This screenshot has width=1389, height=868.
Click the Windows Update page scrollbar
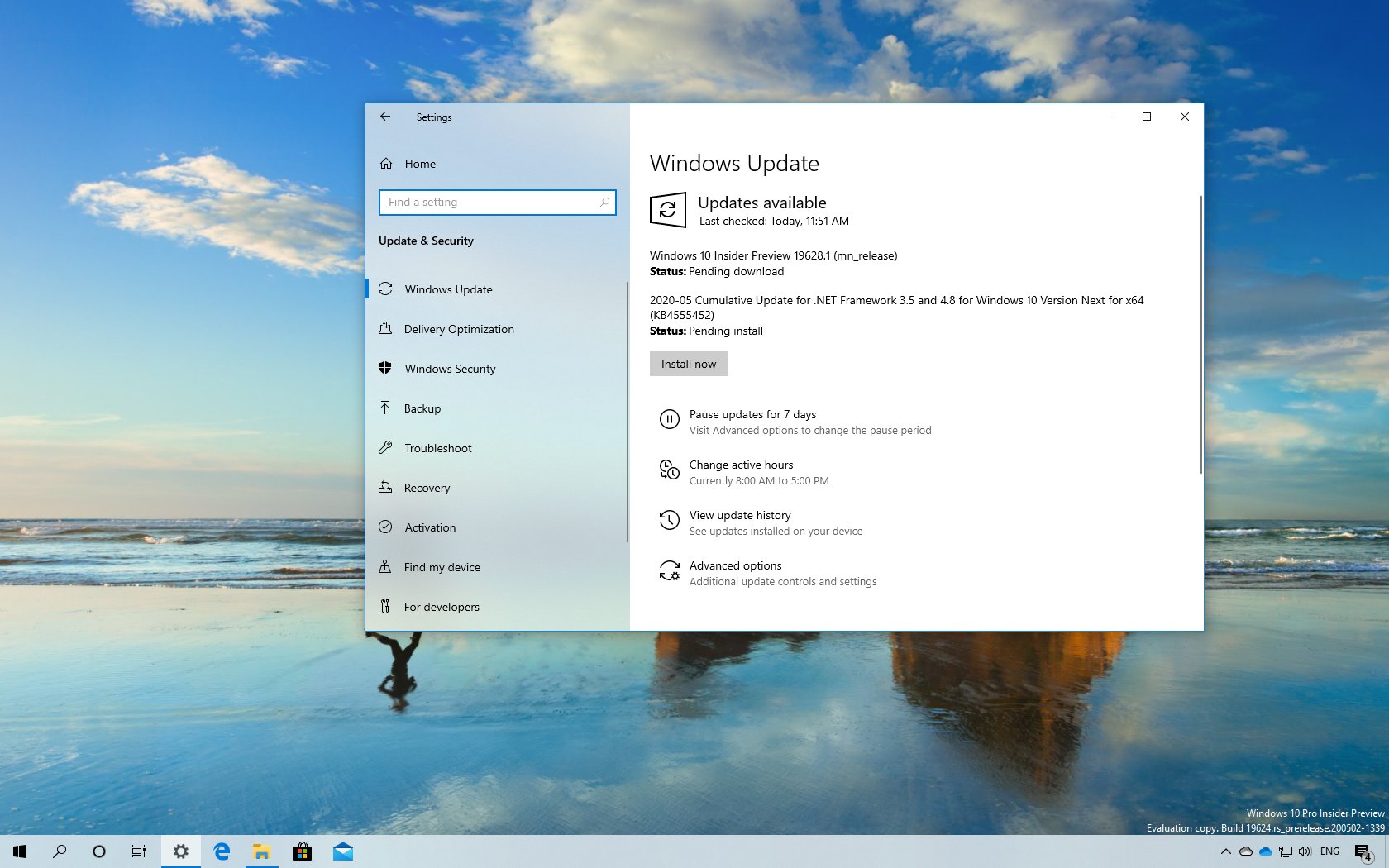tap(1200, 335)
